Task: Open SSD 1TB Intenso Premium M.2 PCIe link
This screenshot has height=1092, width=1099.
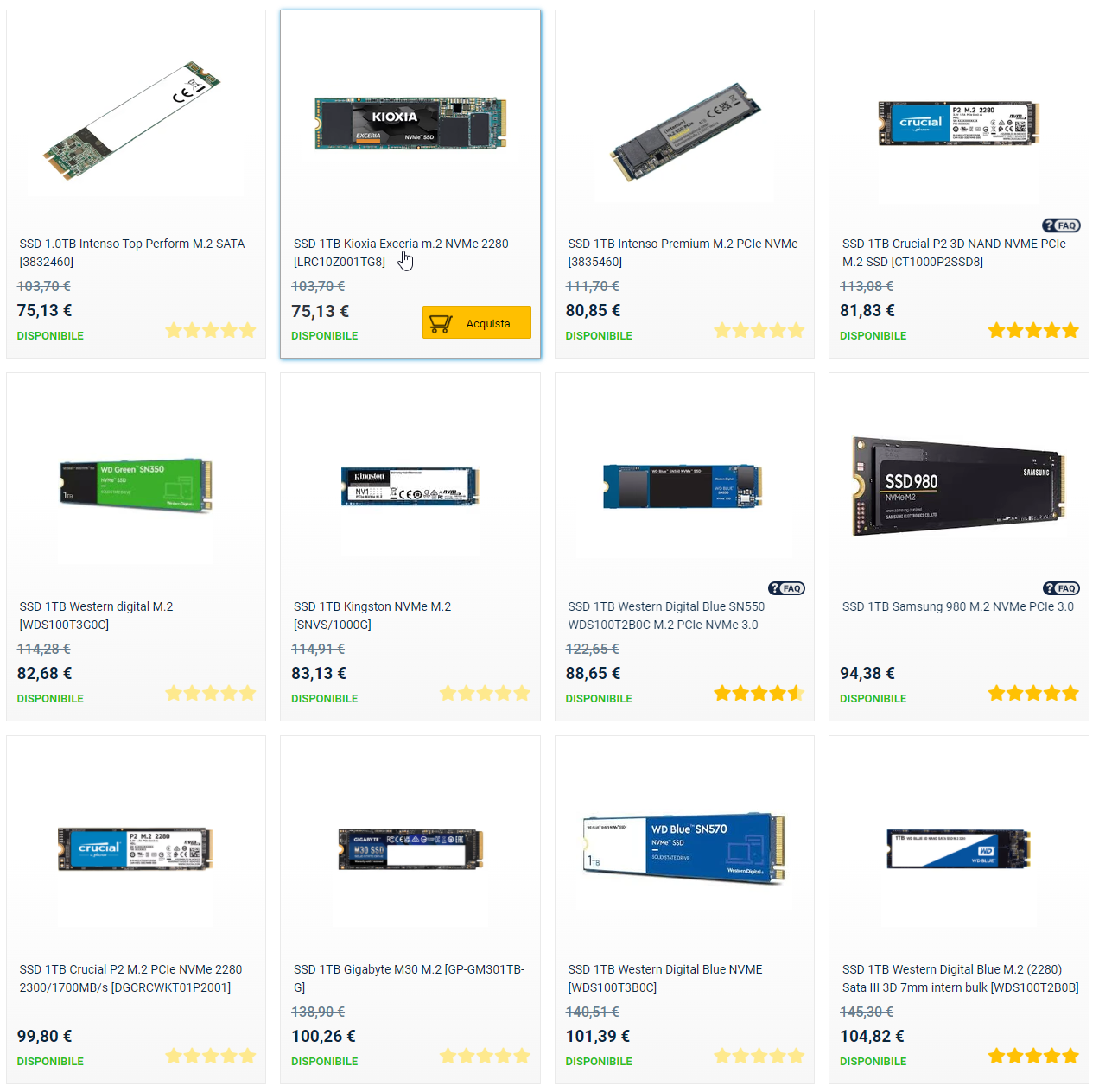Action: click(x=683, y=252)
